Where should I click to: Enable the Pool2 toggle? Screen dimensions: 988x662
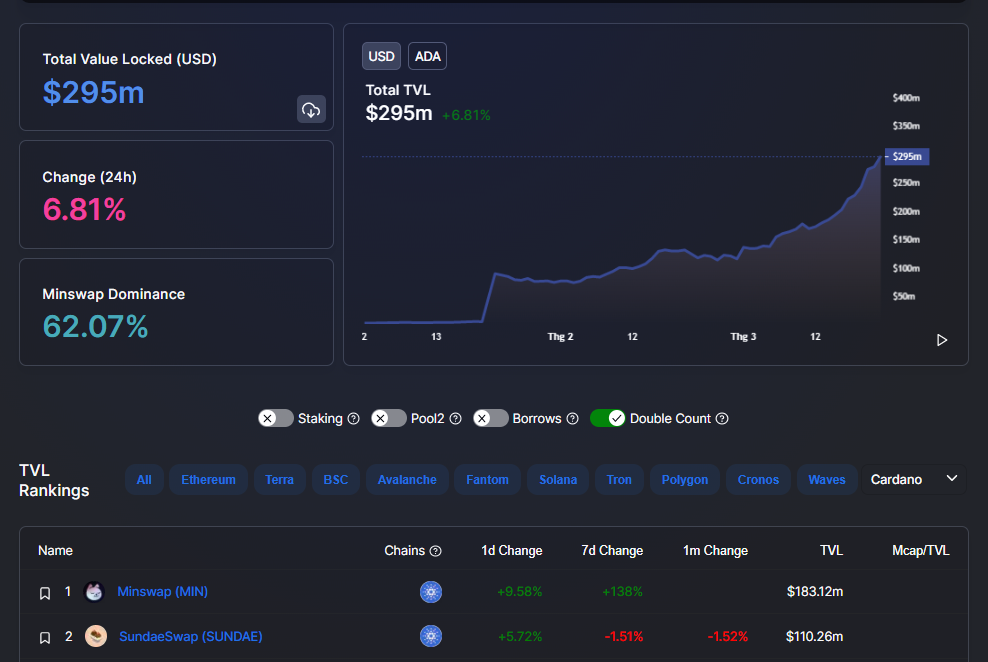tap(388, 418)
